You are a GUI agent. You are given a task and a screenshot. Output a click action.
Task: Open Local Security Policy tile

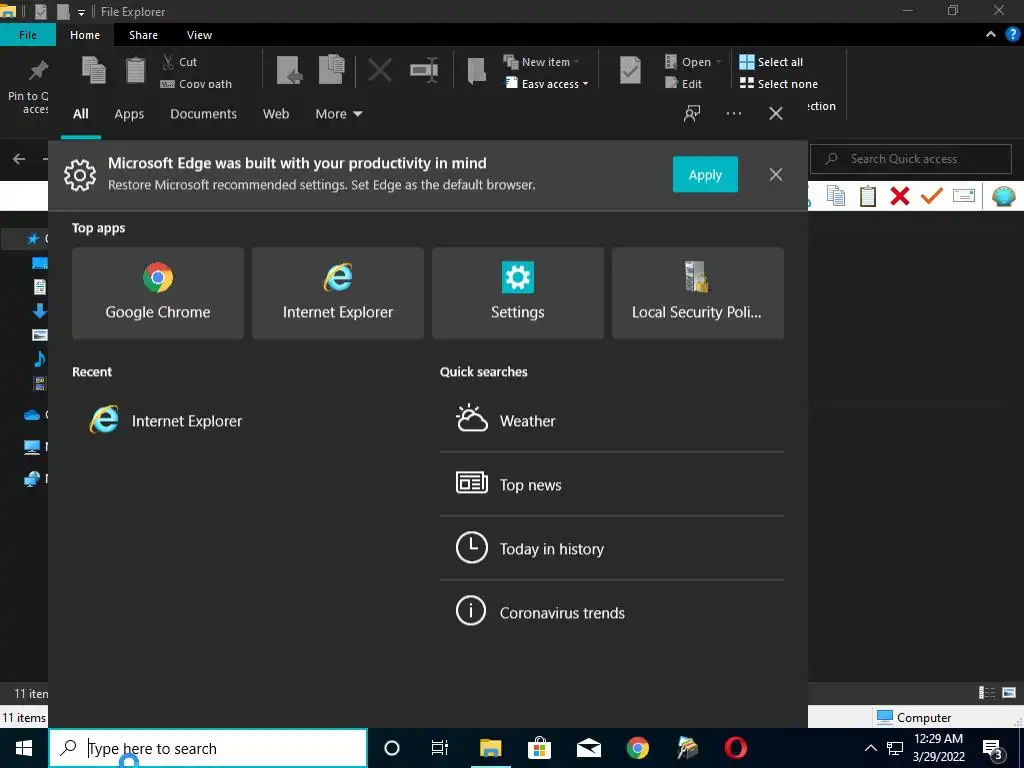pos(697,293)
